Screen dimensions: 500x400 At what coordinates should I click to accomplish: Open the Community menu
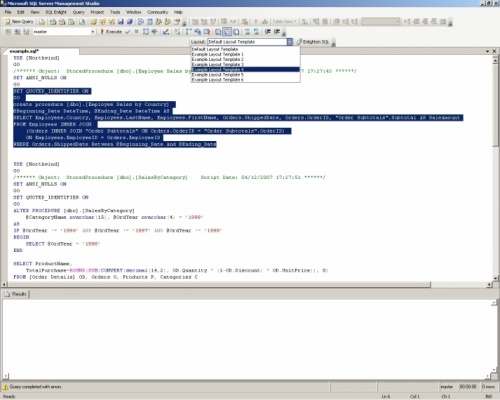pyautogui.click(x=158, y=12)
